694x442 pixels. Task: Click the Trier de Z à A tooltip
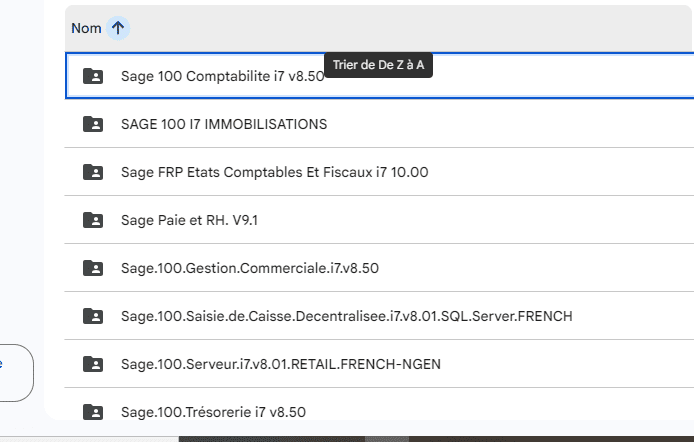tap(379, 65)
